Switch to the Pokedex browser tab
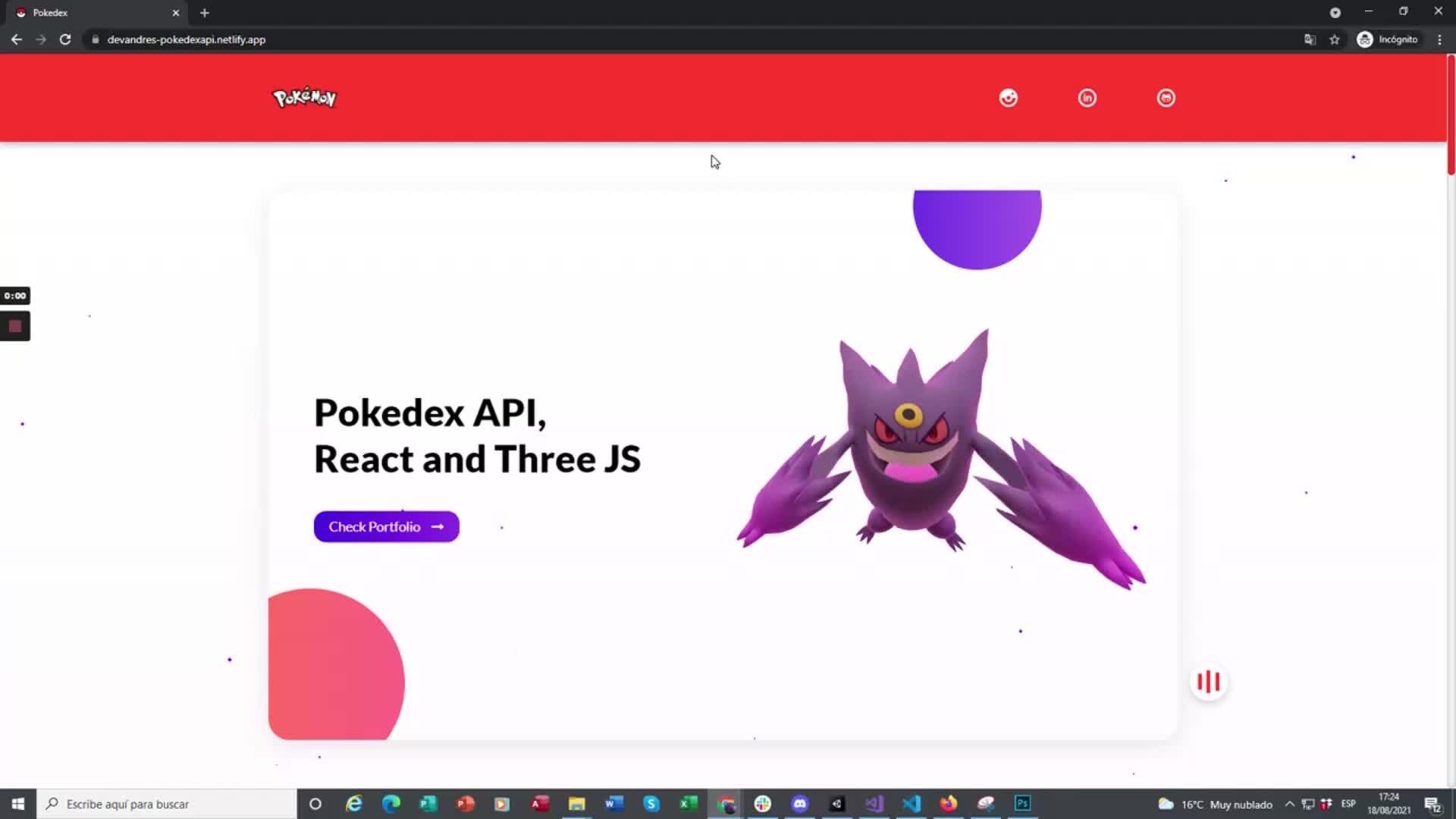 point(91,12)
